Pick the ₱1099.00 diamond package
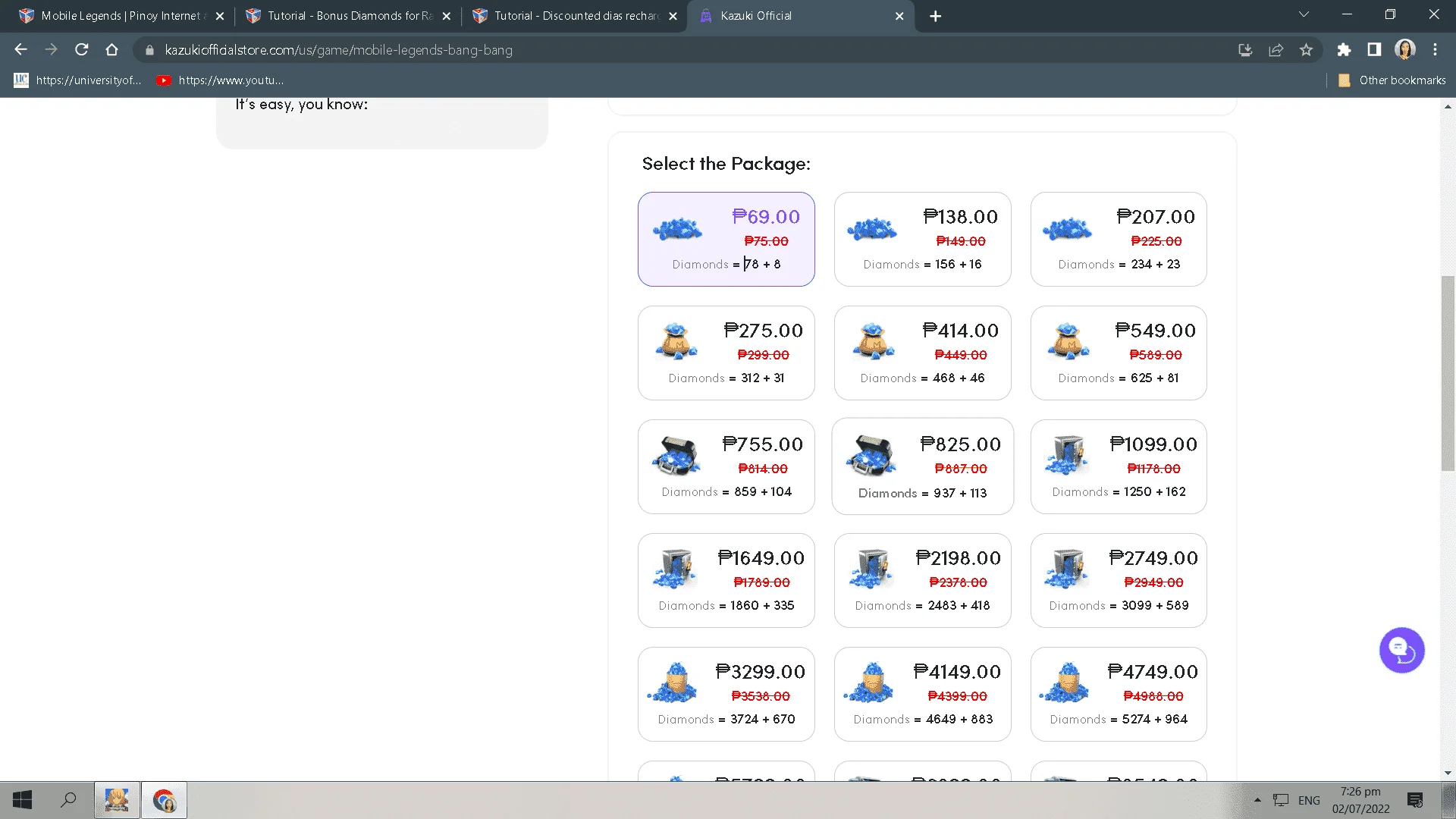This screenshot has width=1456, height=819. pos(1119,466)
